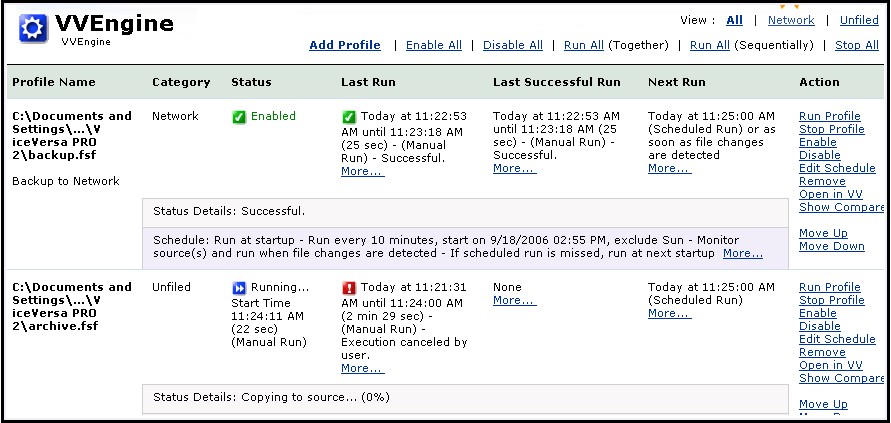
Task: Stop Profile for backup.fsf
Action: [x=831, y=129]
